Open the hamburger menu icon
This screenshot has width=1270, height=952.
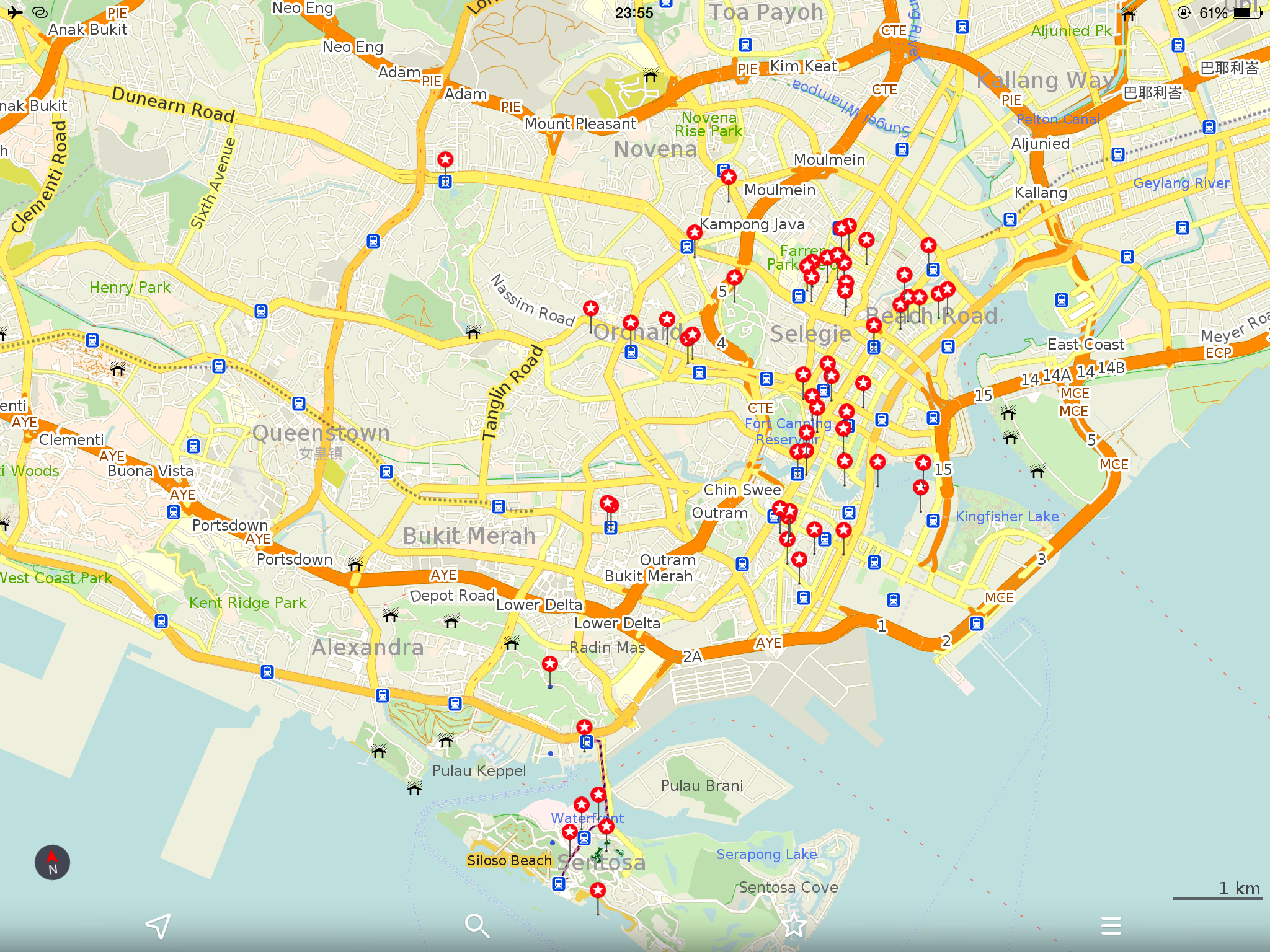(1111, 926)
